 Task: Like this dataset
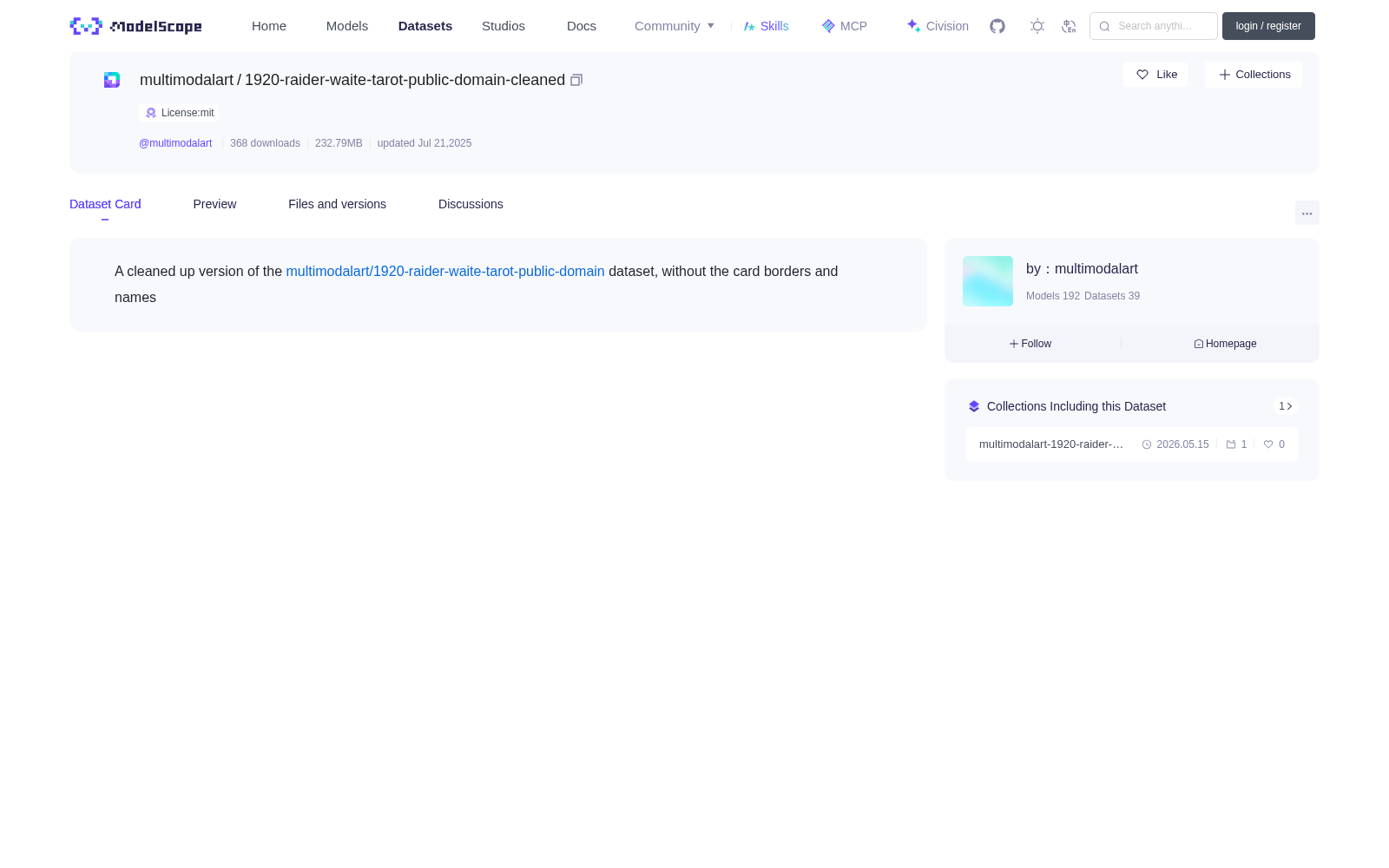(x=1155, y=75)
